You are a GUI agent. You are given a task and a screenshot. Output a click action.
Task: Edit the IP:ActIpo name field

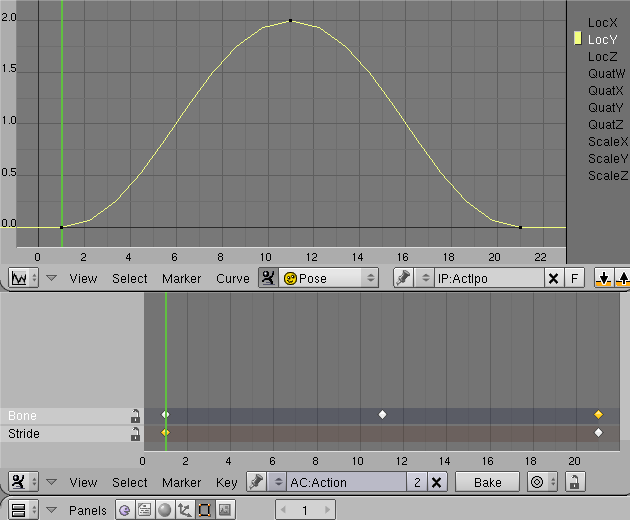click(489, 278)
